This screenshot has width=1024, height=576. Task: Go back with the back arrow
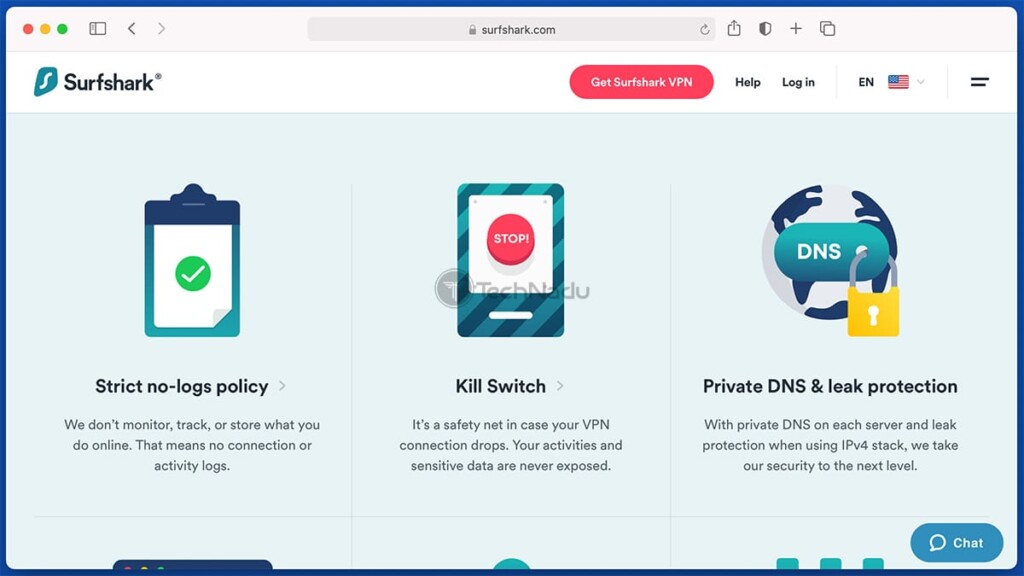pyautogui.click(x=132, y=29)
